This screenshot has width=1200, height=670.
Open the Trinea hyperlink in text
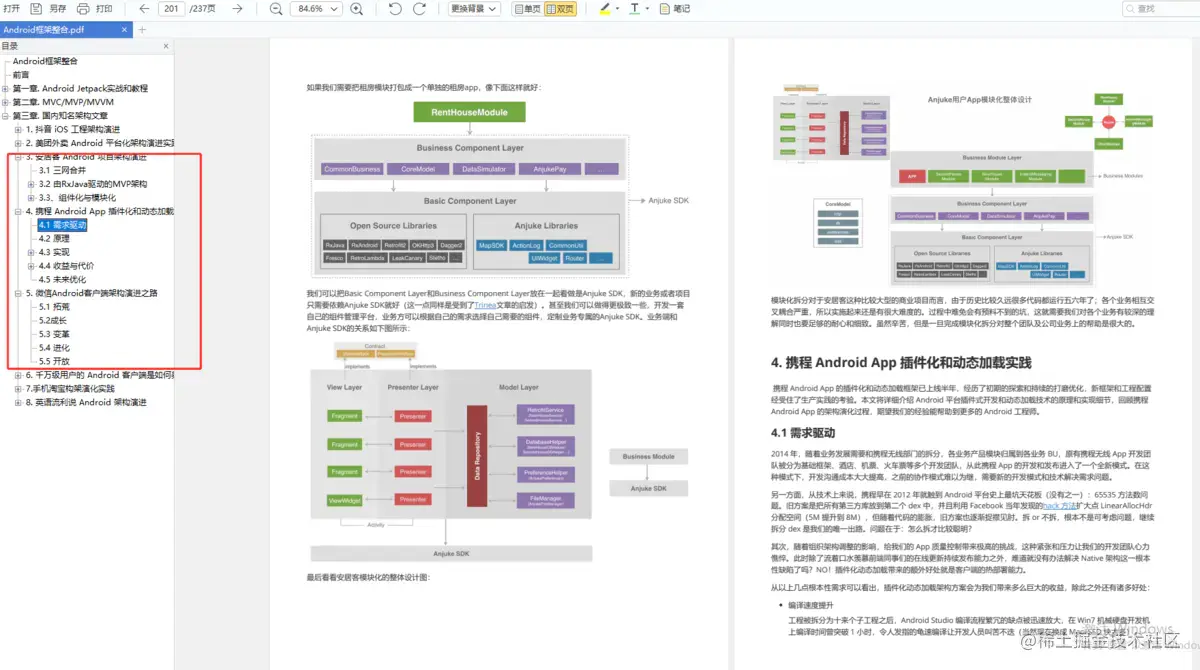click(x=485, y=306)
